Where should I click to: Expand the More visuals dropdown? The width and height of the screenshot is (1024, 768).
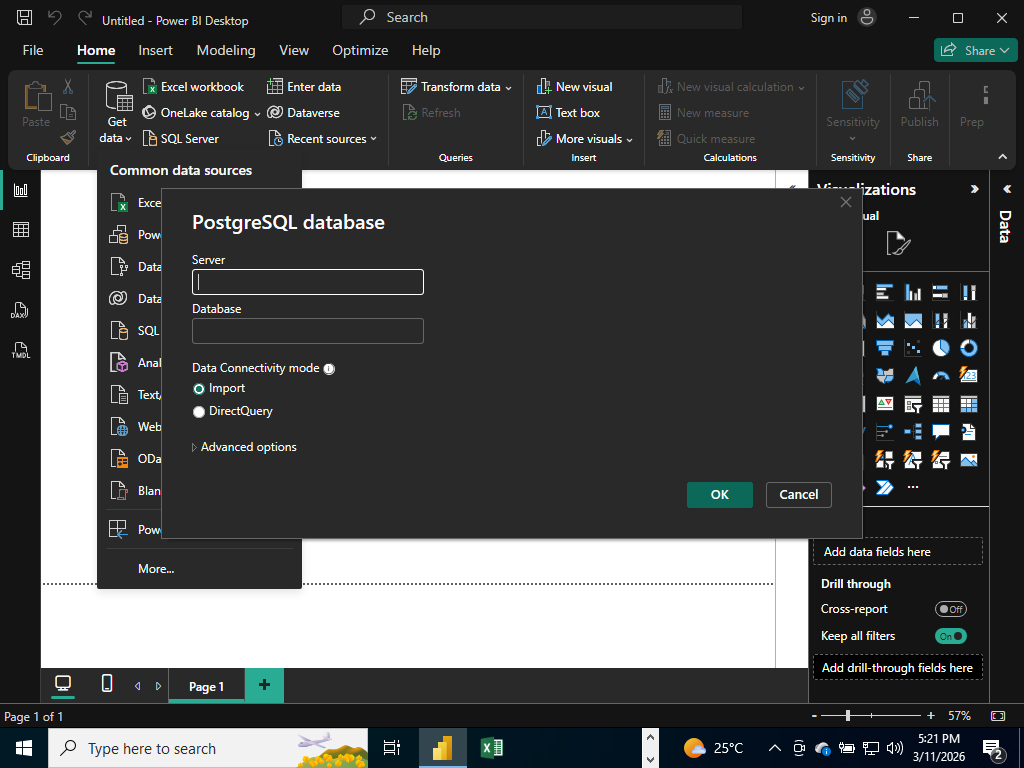(x=584, y=139)
